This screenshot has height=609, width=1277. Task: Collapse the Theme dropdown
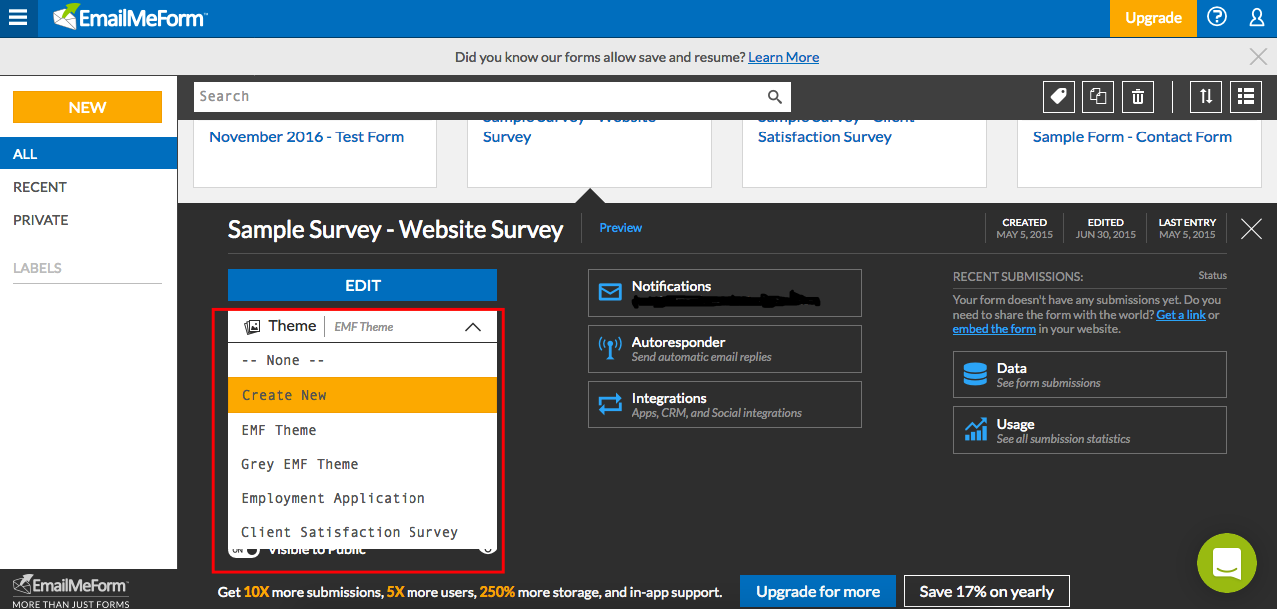(473, 327)
